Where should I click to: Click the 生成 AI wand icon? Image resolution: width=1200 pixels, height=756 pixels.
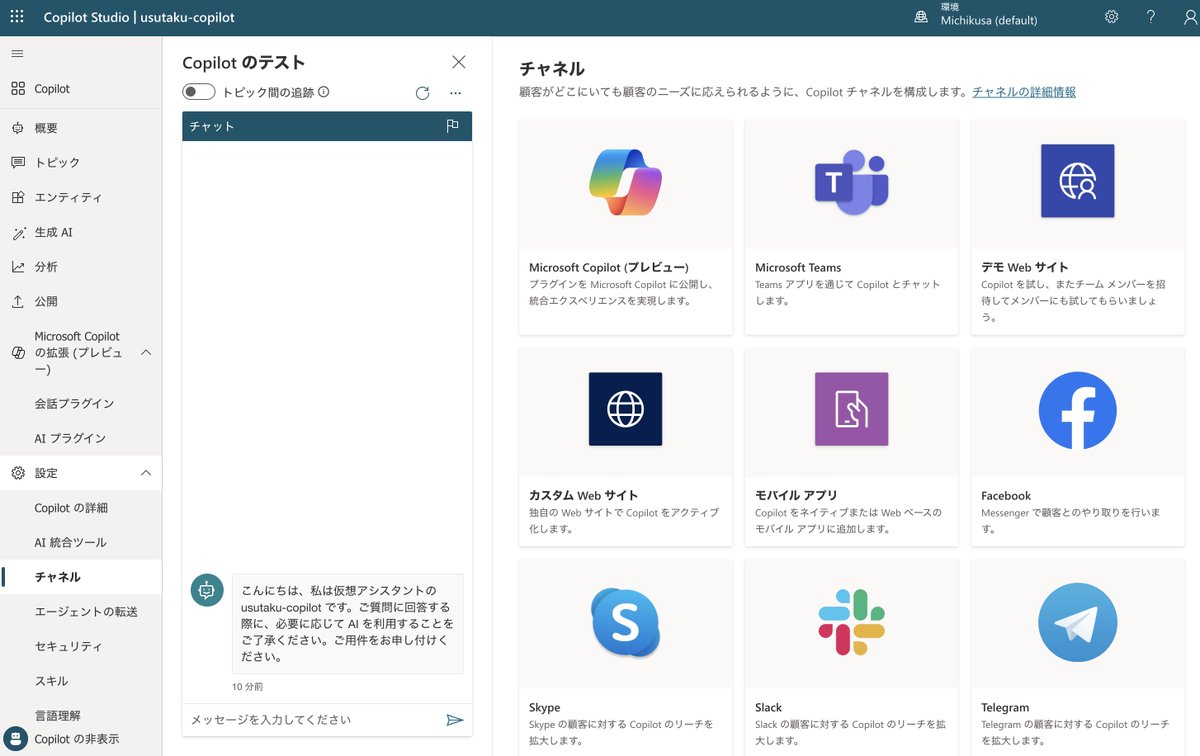coord(18,232)
